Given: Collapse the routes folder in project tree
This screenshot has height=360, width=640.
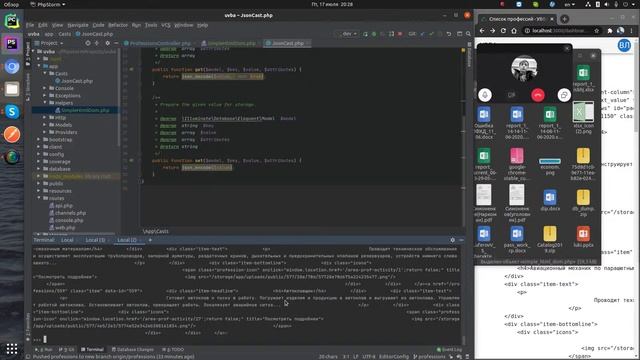Looking at the screenshot, I should coord(40,198).
